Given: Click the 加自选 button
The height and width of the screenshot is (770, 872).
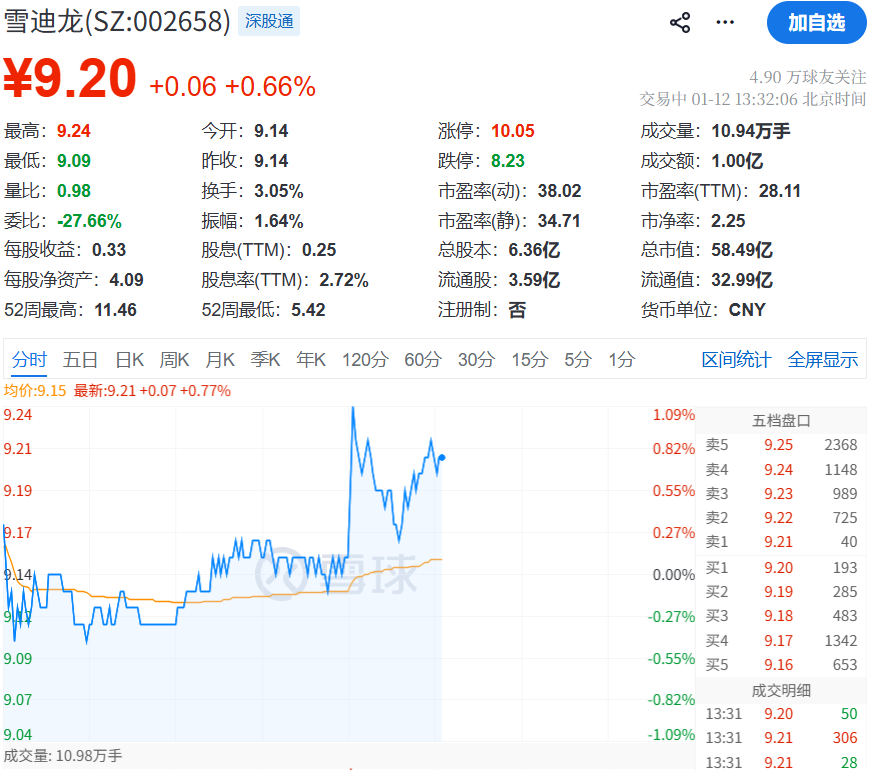Looking at the screenshot, I should 816,23.
